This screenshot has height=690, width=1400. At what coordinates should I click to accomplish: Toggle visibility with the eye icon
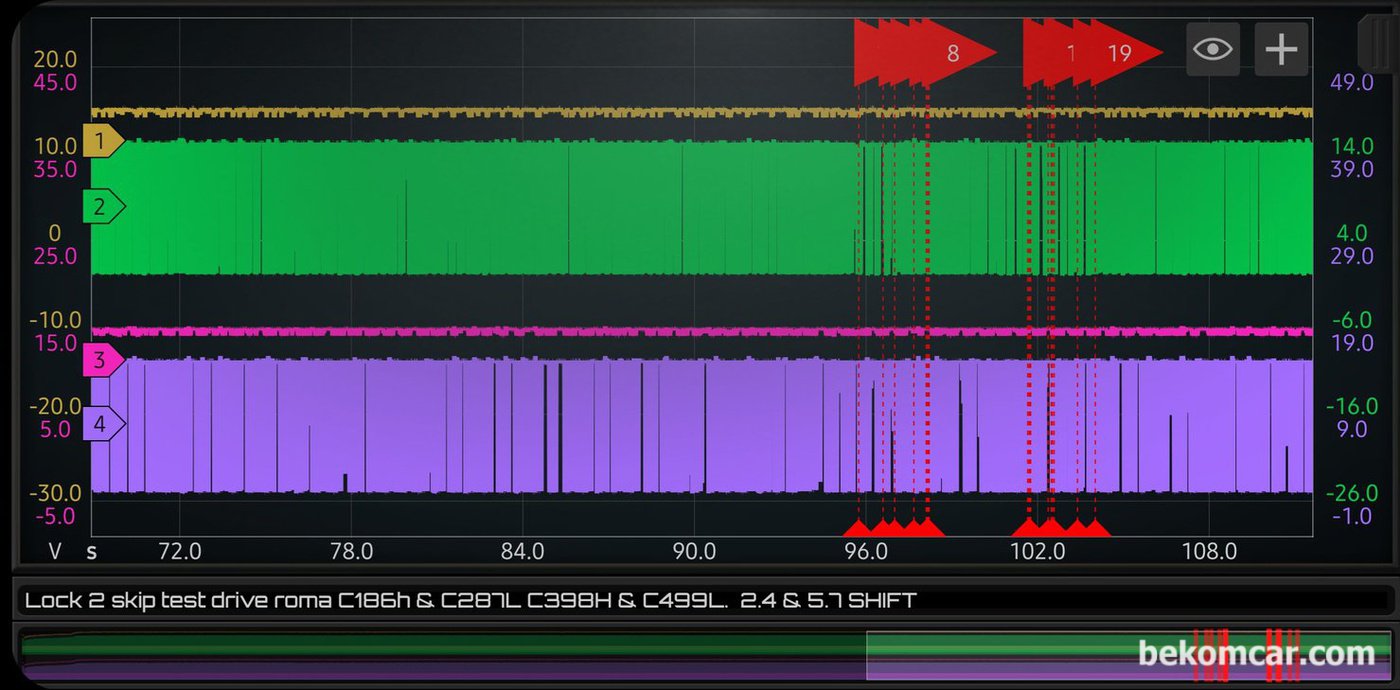tap(1213, 49)
